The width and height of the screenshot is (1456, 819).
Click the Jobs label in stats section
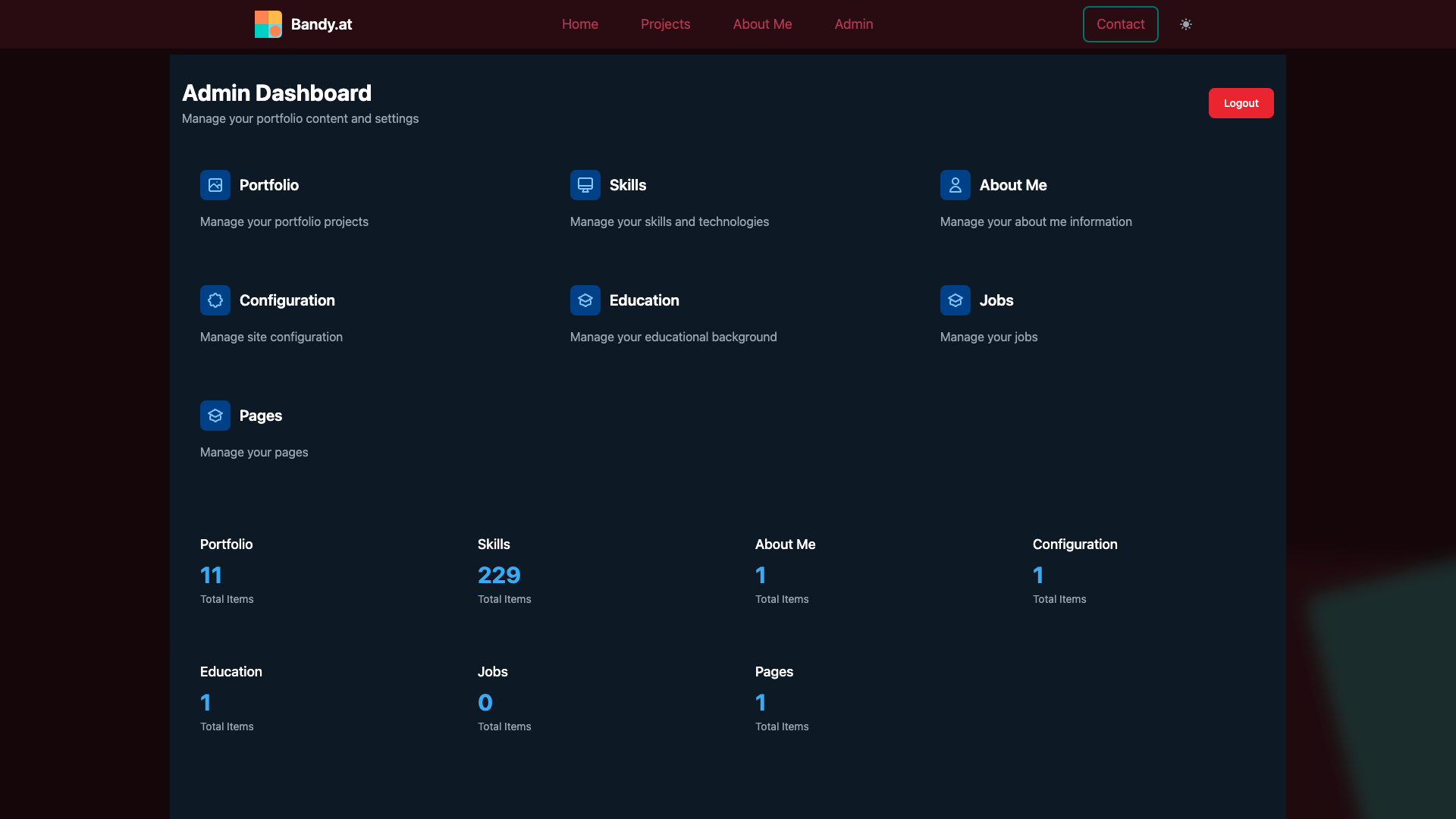pyautogui.click(x=493, y=672)
